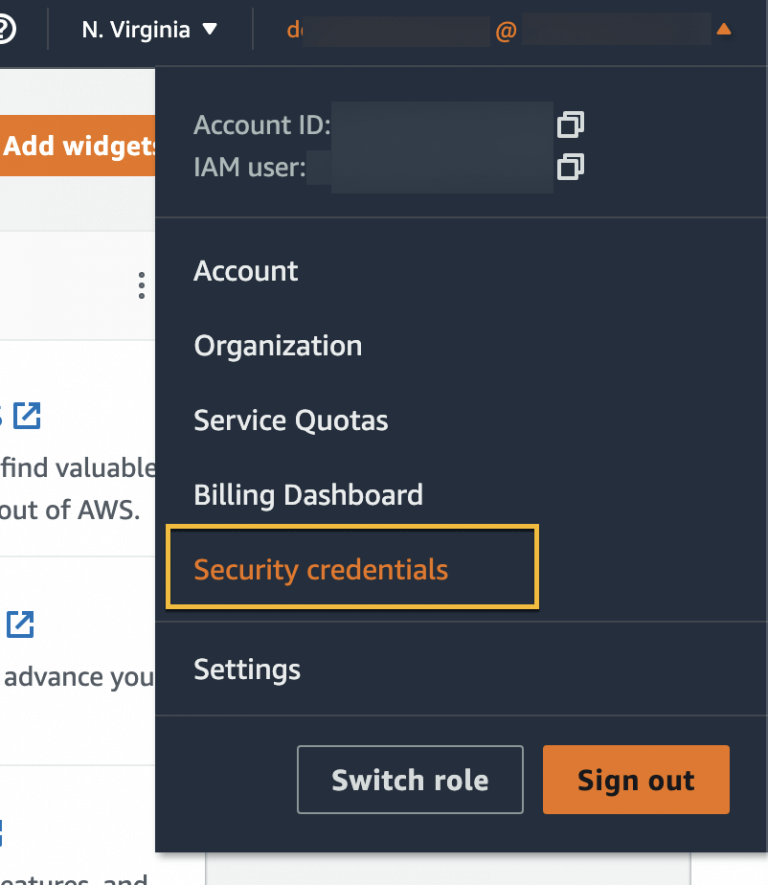The height and width of the screenshot is (885, 768).
Task: Copy the IAM user name to clipboard
Action: [x=570, y=168]
